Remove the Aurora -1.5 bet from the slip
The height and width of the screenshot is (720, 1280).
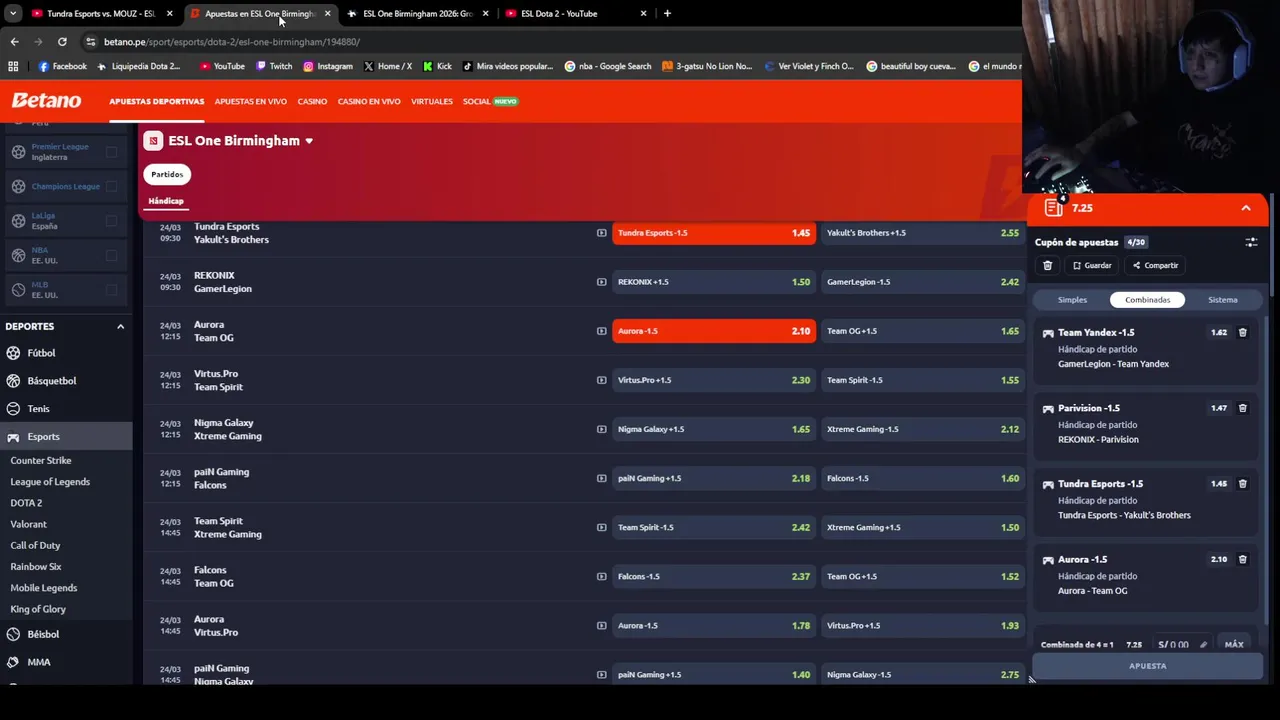[x=1242, y=559]
